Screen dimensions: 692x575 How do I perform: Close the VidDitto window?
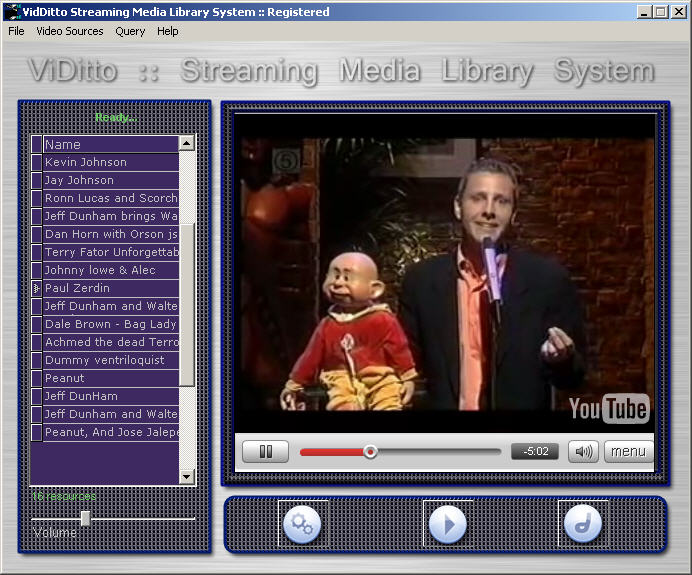(679, 12)
